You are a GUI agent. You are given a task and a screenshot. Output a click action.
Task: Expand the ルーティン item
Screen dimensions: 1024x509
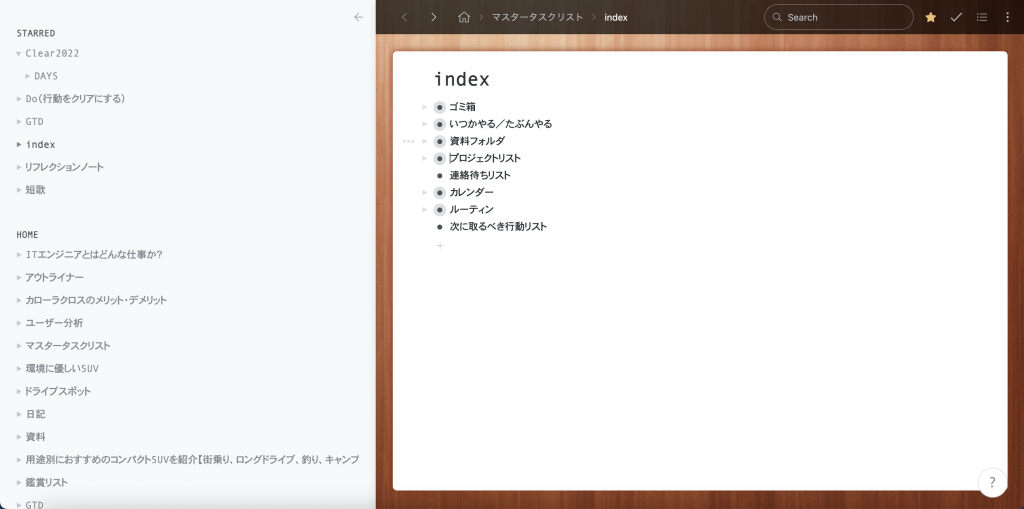(424, 209)
